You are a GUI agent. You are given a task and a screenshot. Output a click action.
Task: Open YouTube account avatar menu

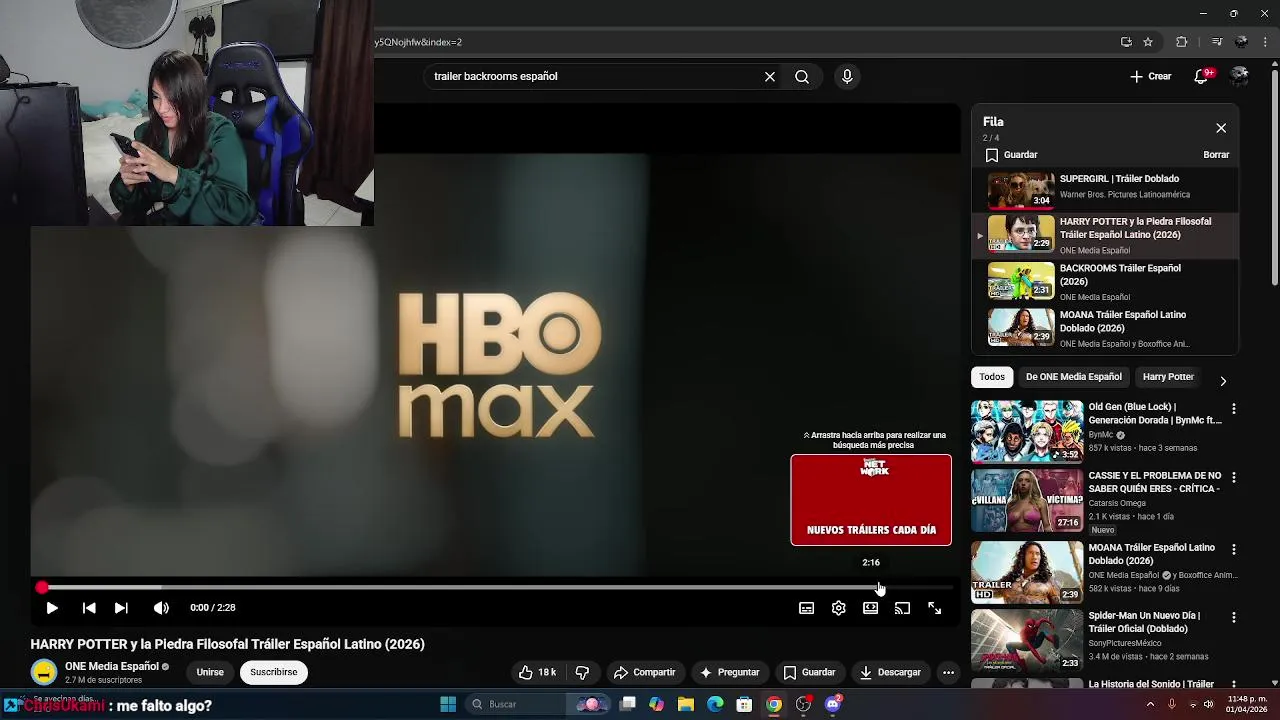coord(1240,77)
